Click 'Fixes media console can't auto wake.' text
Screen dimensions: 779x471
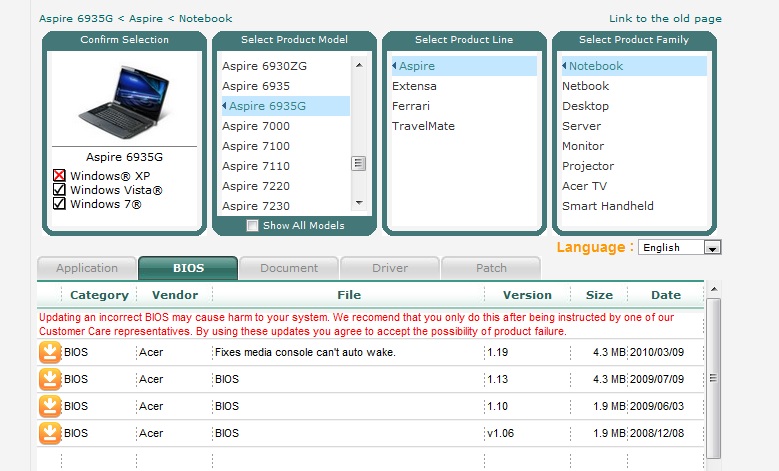(305, 352)
